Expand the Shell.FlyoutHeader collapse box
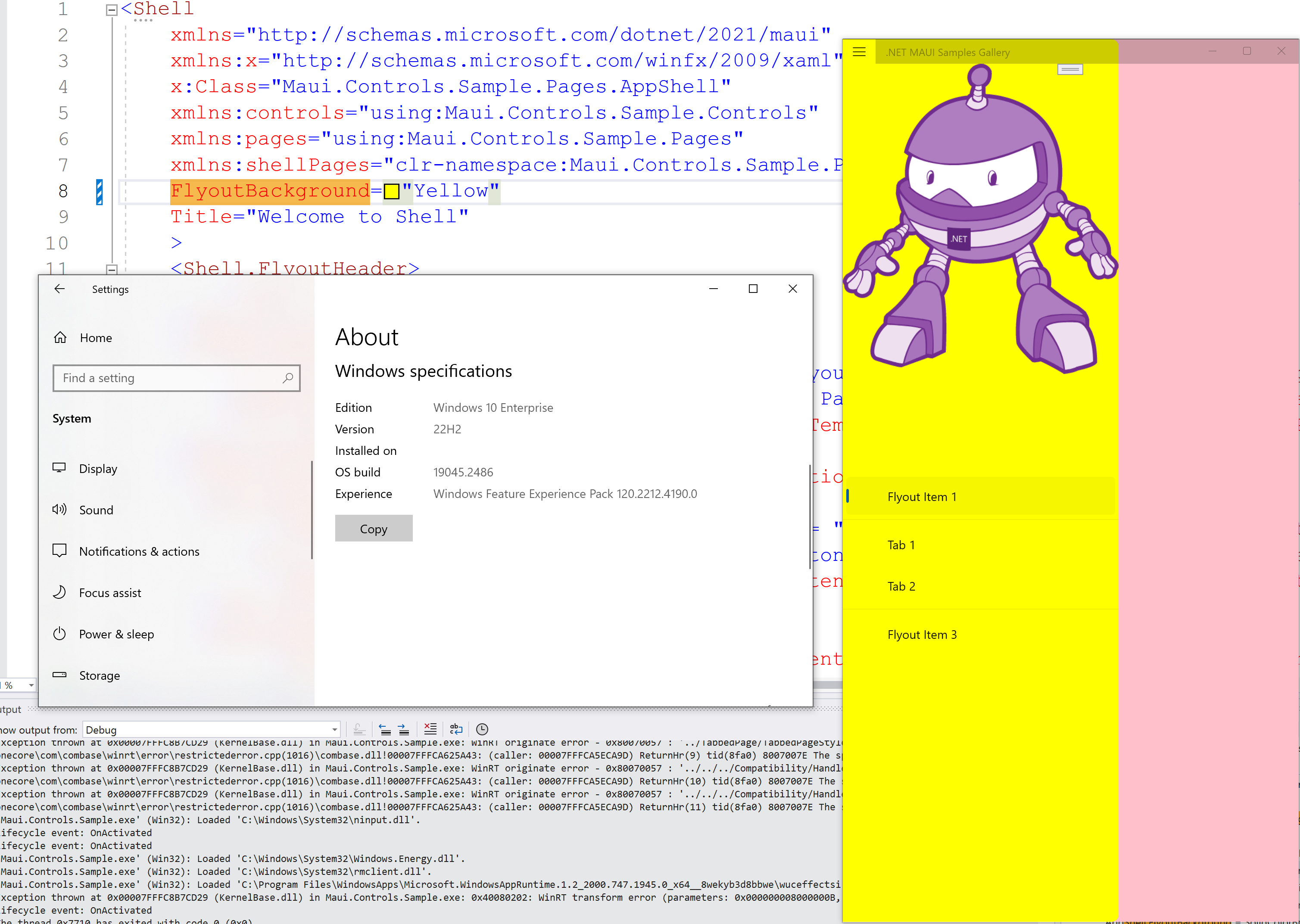1300x924 pixels. [112, 270]
